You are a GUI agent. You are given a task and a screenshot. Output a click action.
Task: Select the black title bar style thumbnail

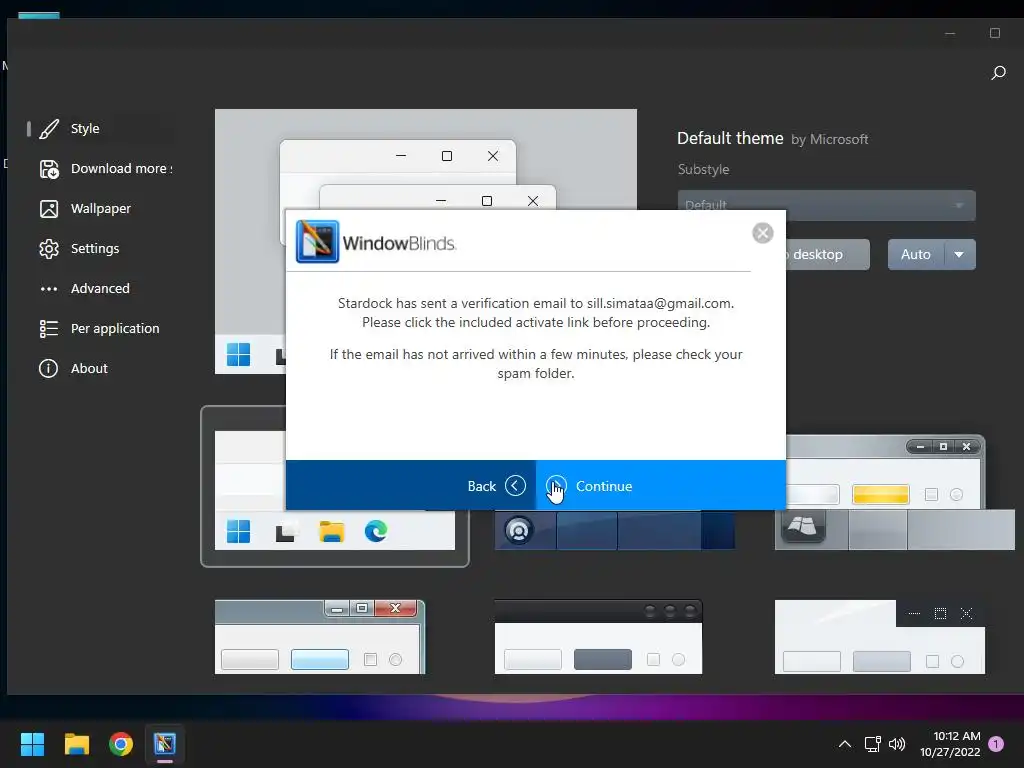pyautogui.click(x=598, y=637)
